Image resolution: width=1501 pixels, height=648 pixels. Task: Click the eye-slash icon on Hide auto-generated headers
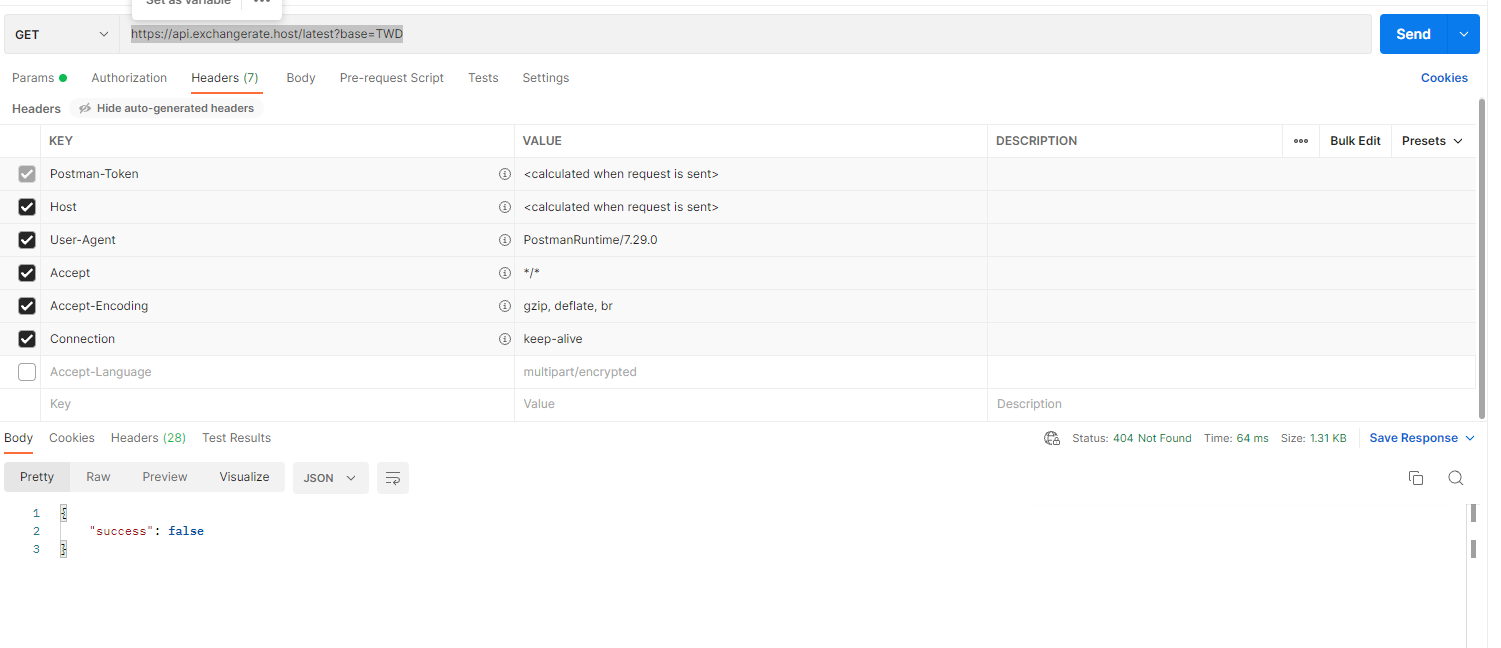tap(85, 108)
